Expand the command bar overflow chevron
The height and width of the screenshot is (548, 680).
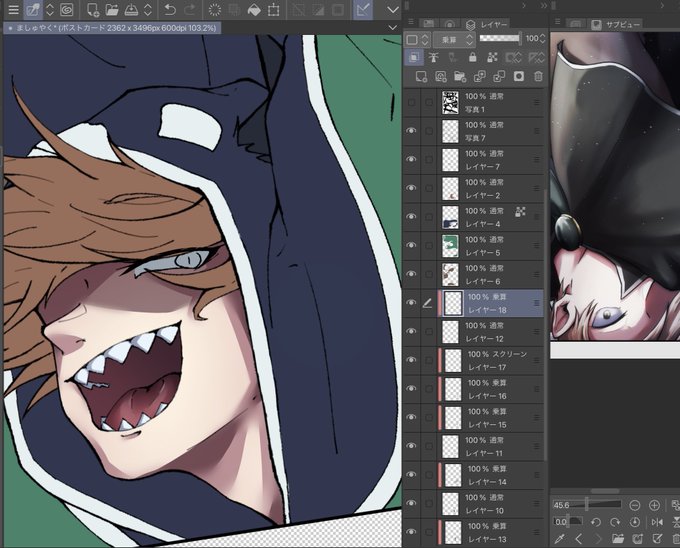coord(393,10)
